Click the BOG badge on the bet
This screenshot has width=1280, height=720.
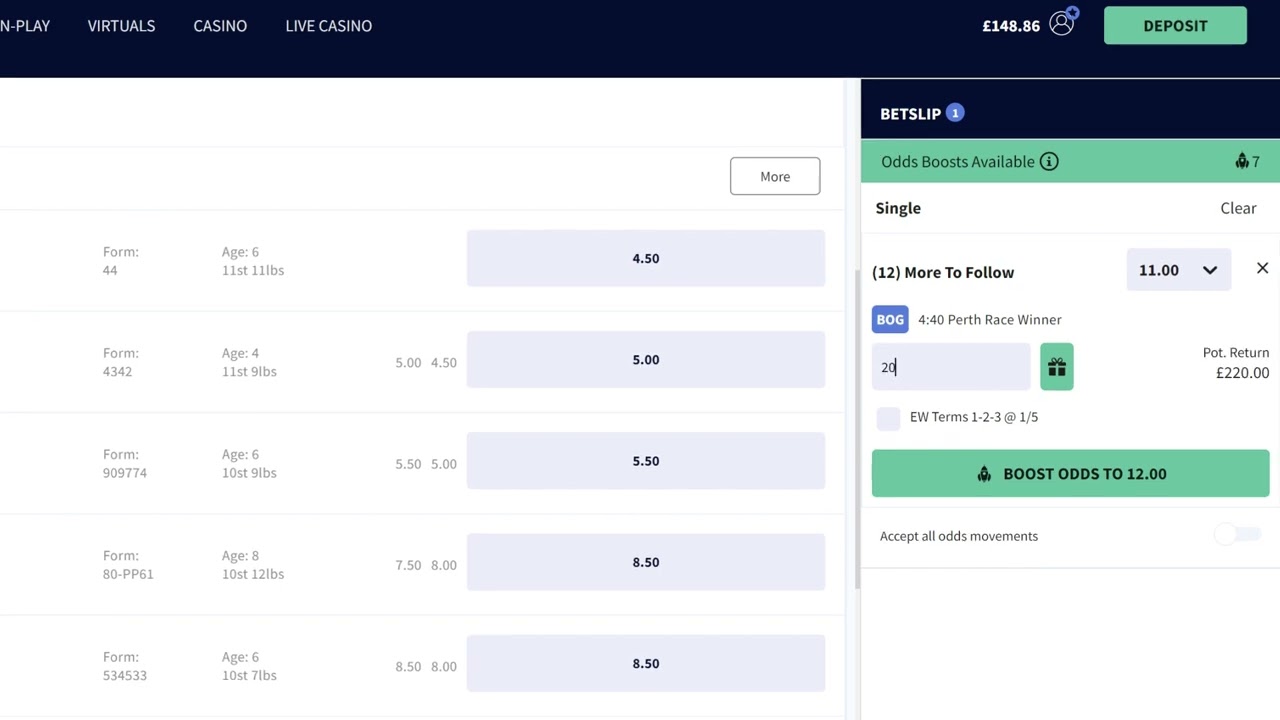[x=890, y=319]
